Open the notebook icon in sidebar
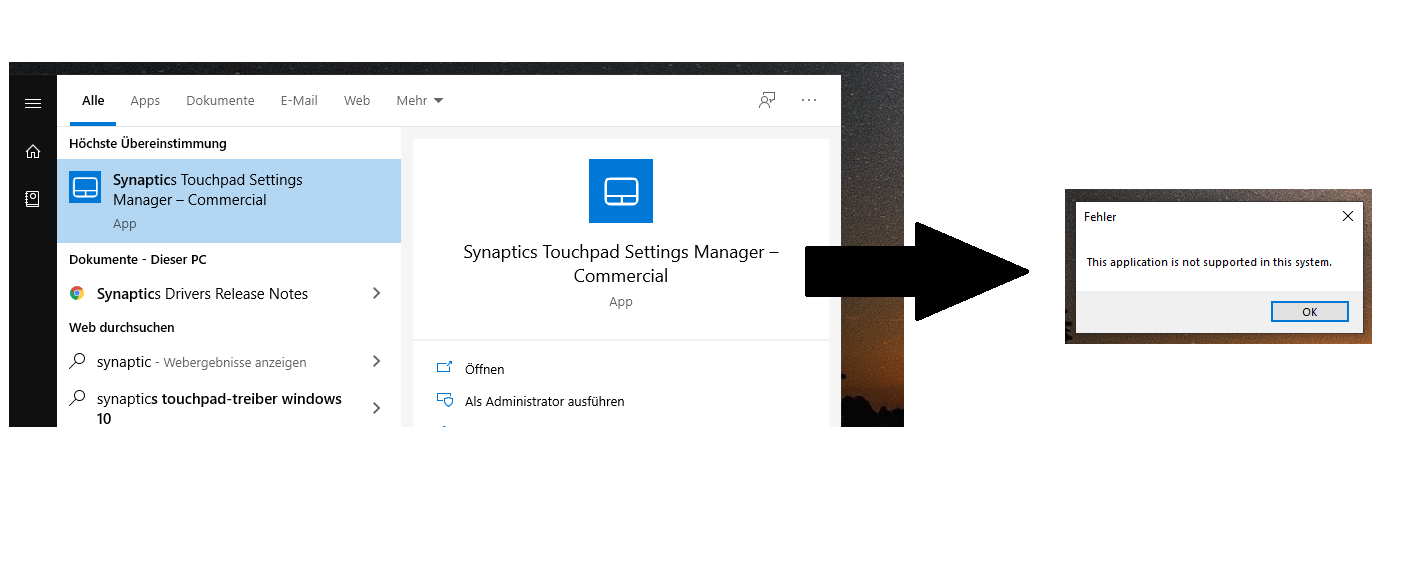The width and height of the screenshot is (1407, 570). click(33, 199)
